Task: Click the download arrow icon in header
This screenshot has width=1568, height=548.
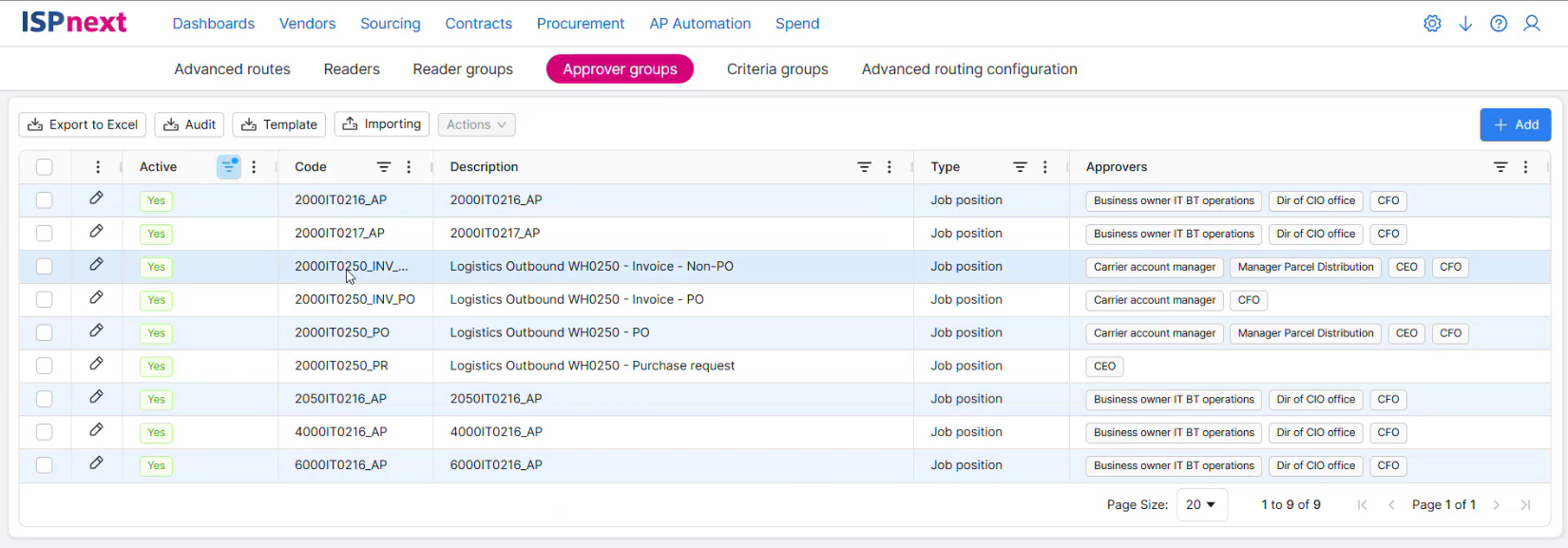Action: click(x=1465, y=24)
